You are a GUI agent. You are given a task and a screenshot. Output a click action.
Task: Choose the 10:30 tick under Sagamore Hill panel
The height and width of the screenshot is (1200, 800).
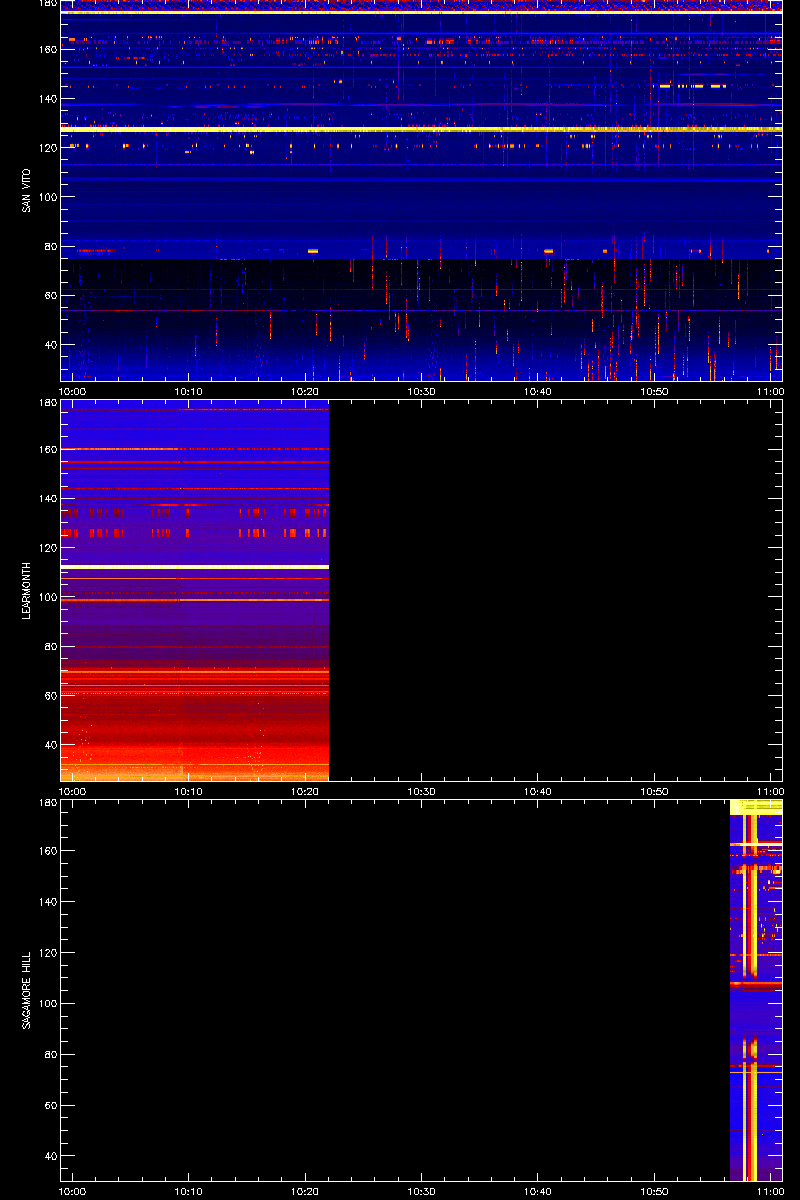point(422,1191)
